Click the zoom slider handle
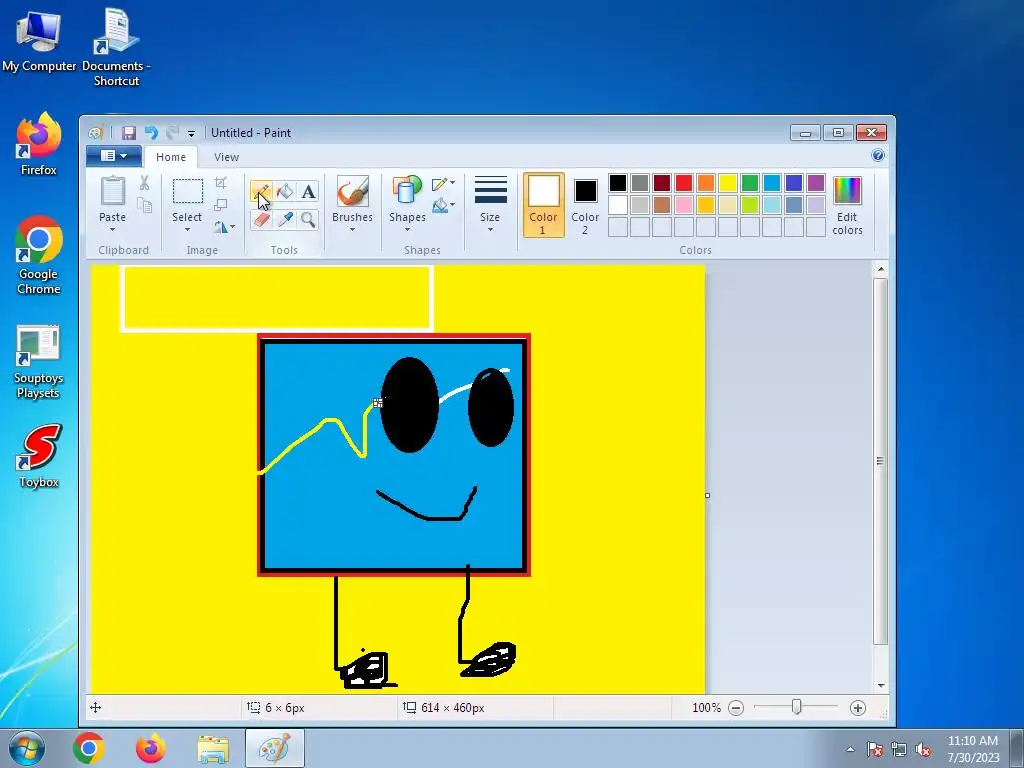1024x768 pixels. pos(796,707)
